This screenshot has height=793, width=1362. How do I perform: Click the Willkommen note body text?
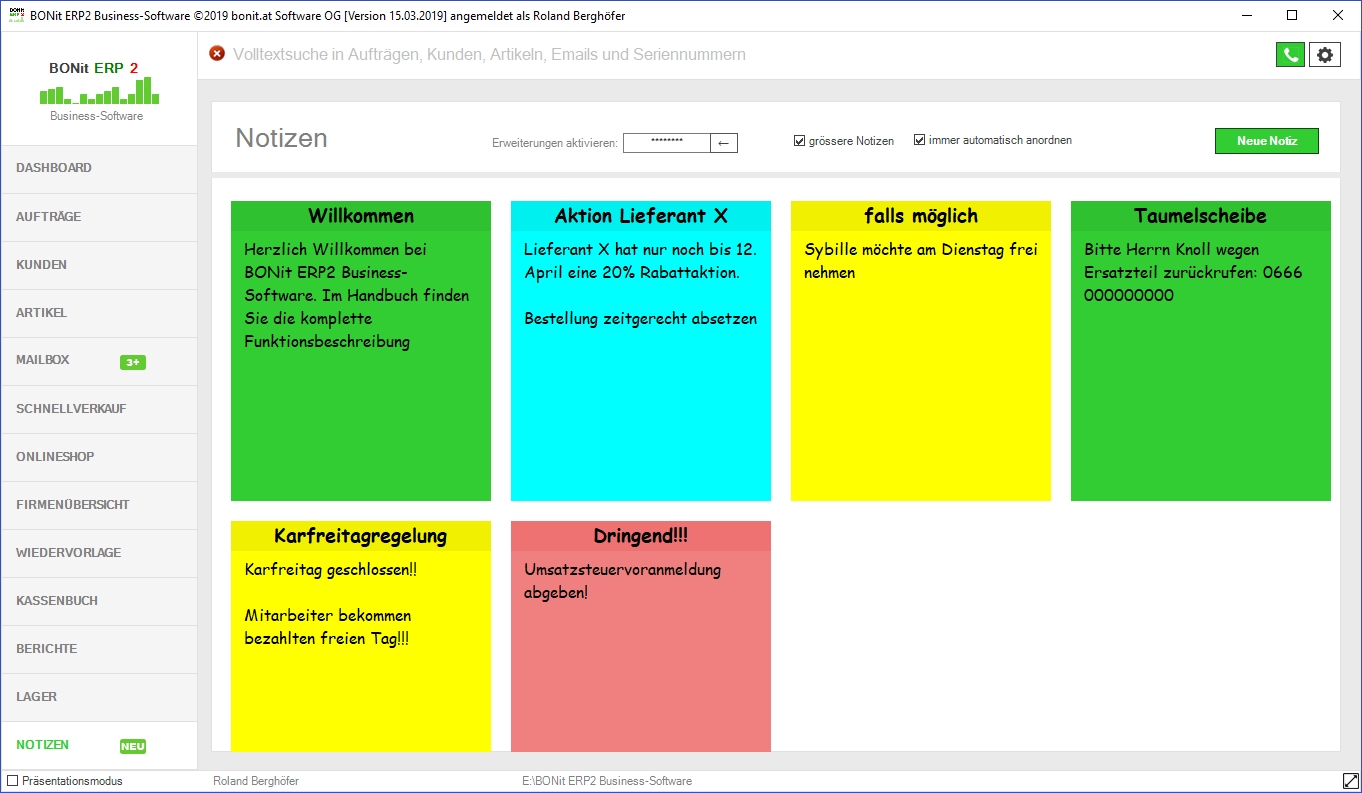point(357,296)
